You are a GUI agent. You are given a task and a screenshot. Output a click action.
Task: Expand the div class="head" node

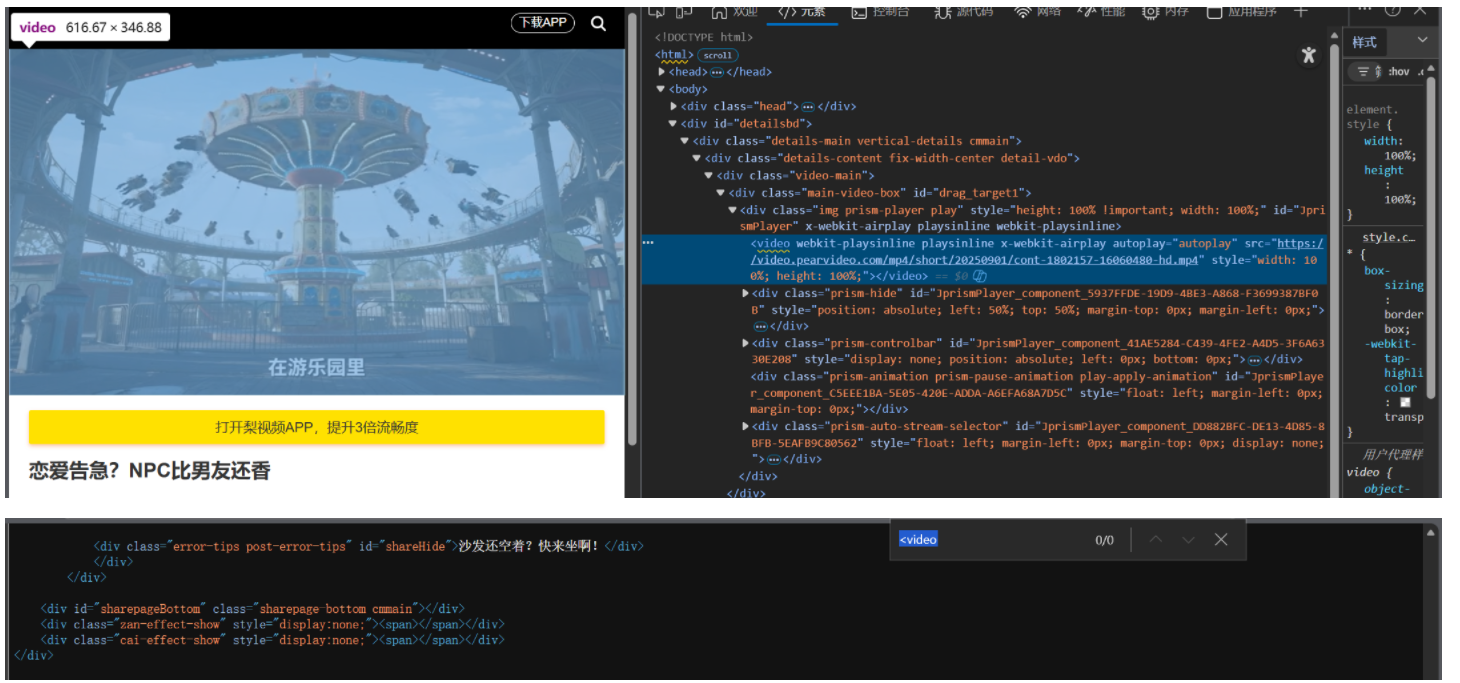[x=674, y=106]
